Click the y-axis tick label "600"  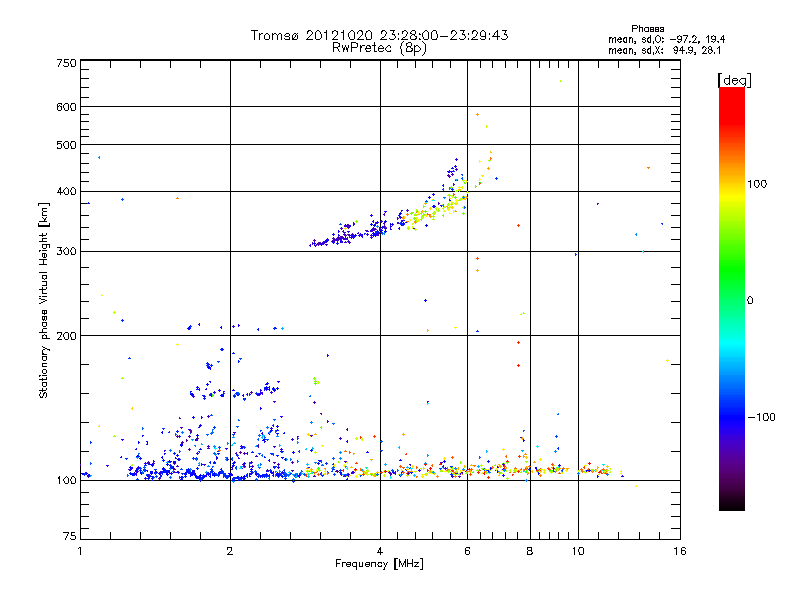[67, 107]
